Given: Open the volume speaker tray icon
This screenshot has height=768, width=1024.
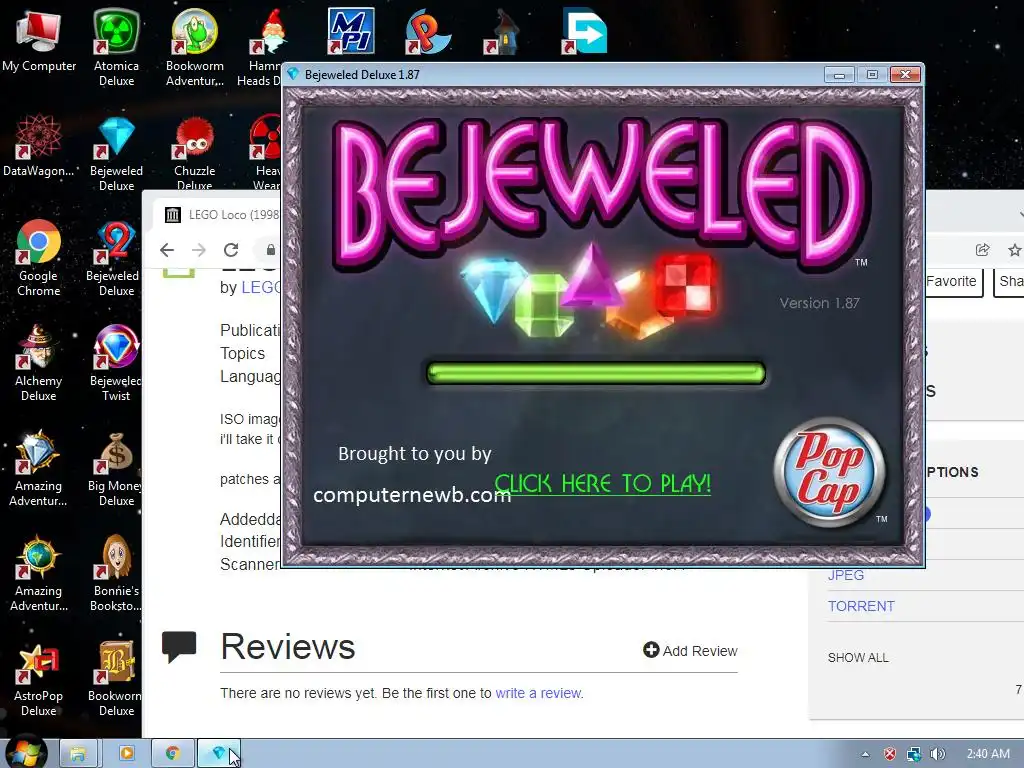Looking at the screenshot, I should (x=937, y=754).
